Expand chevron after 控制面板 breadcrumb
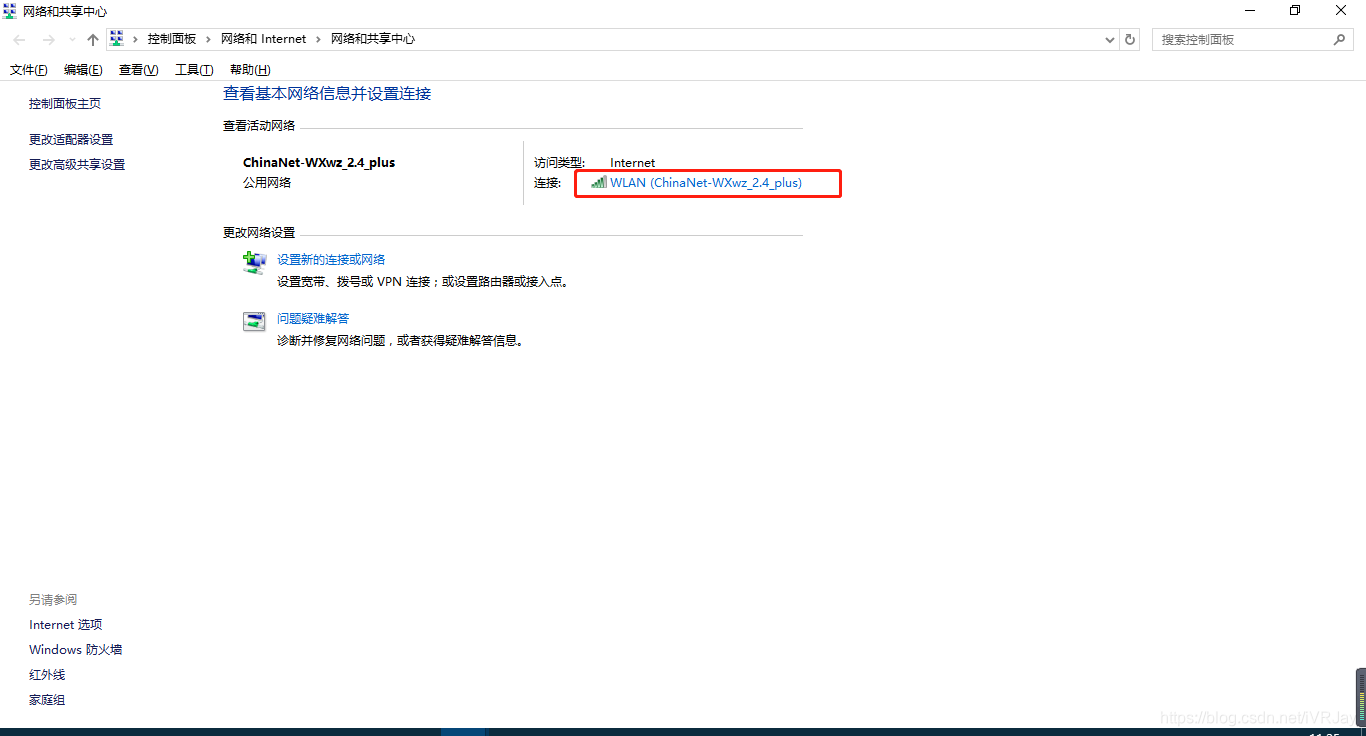 coord(209,39)
